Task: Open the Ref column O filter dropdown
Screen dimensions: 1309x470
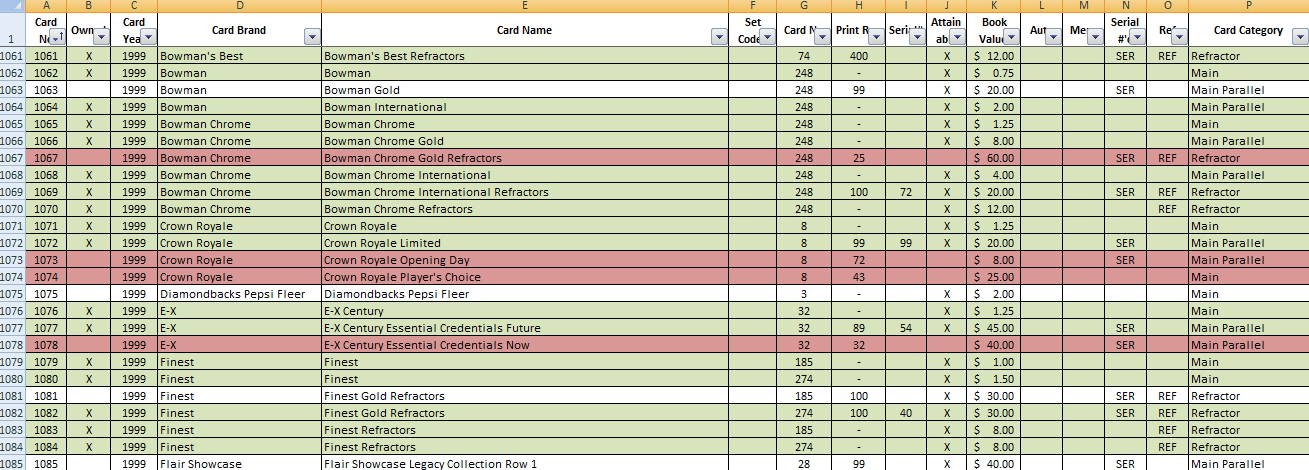Action: (x=1177, y=37)
